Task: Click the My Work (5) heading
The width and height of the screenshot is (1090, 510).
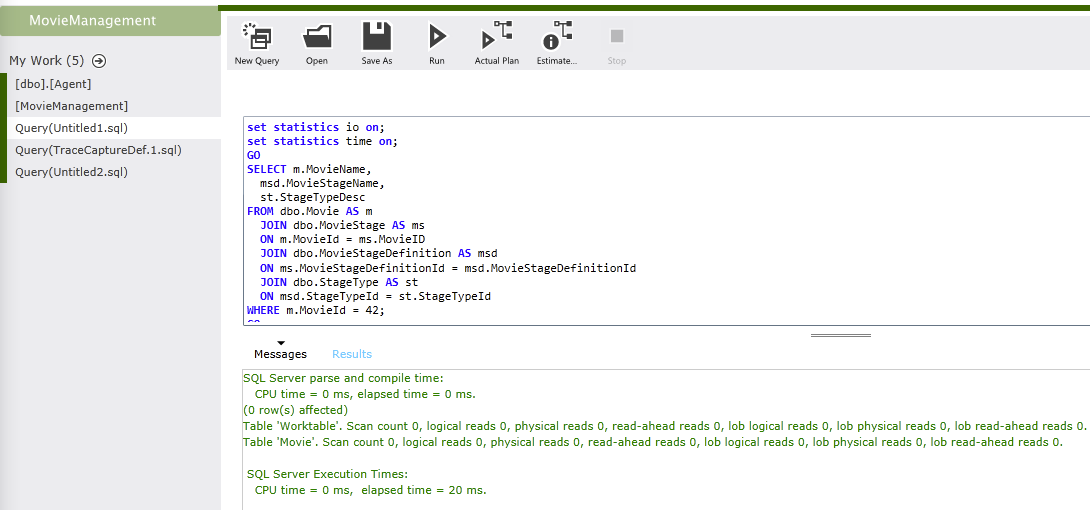Action: click(x=47, y=60)
